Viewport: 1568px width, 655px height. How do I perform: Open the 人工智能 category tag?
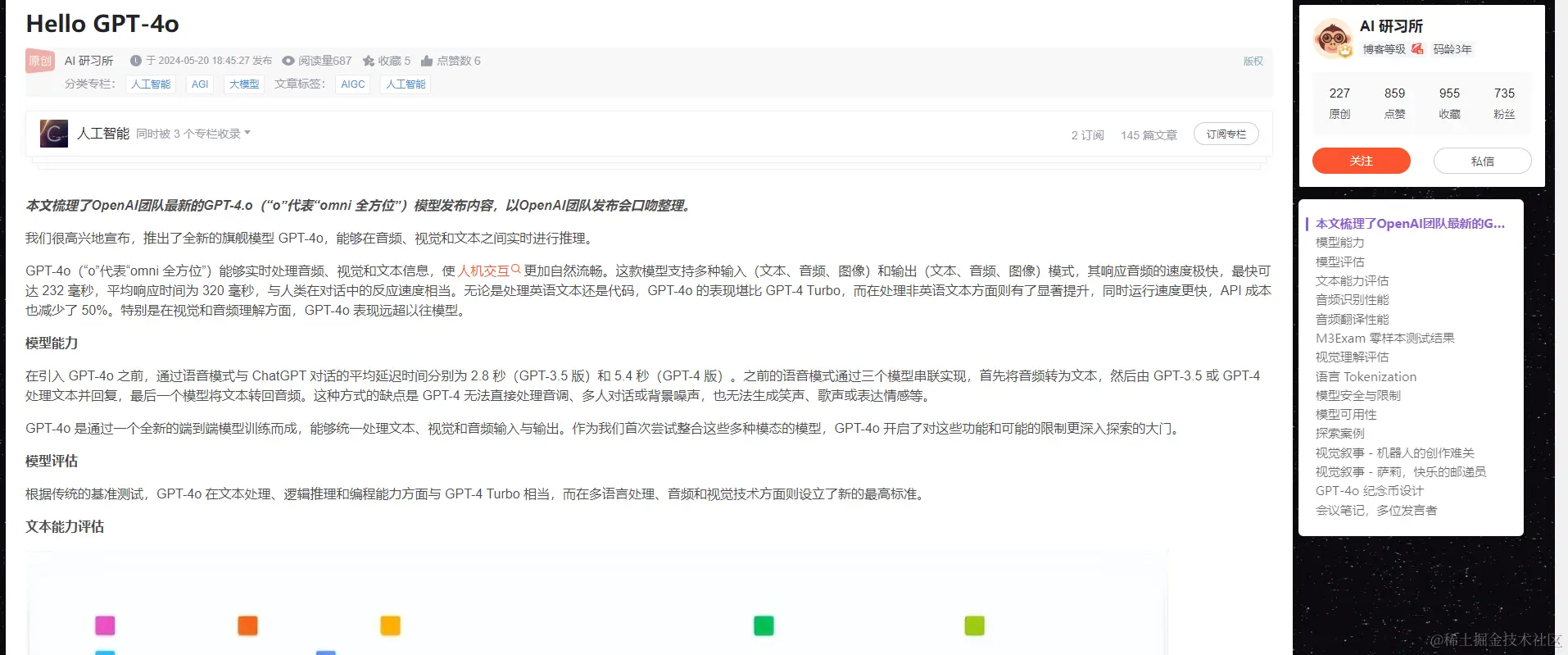[x=151, y=84]
